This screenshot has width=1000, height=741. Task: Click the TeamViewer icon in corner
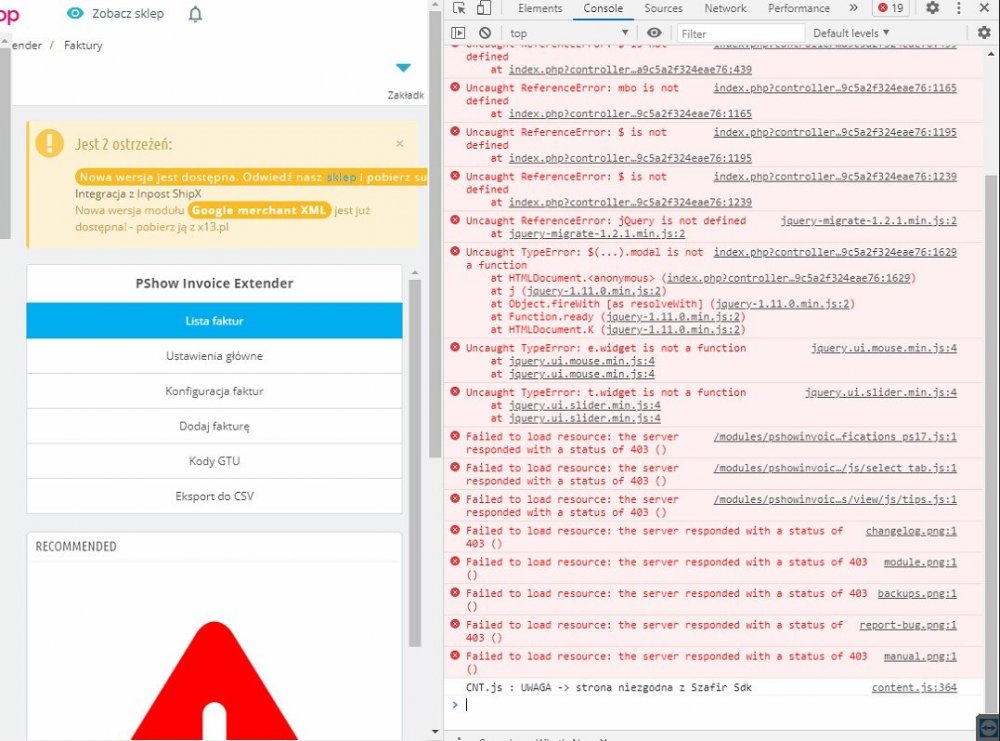tap(987, 728)
